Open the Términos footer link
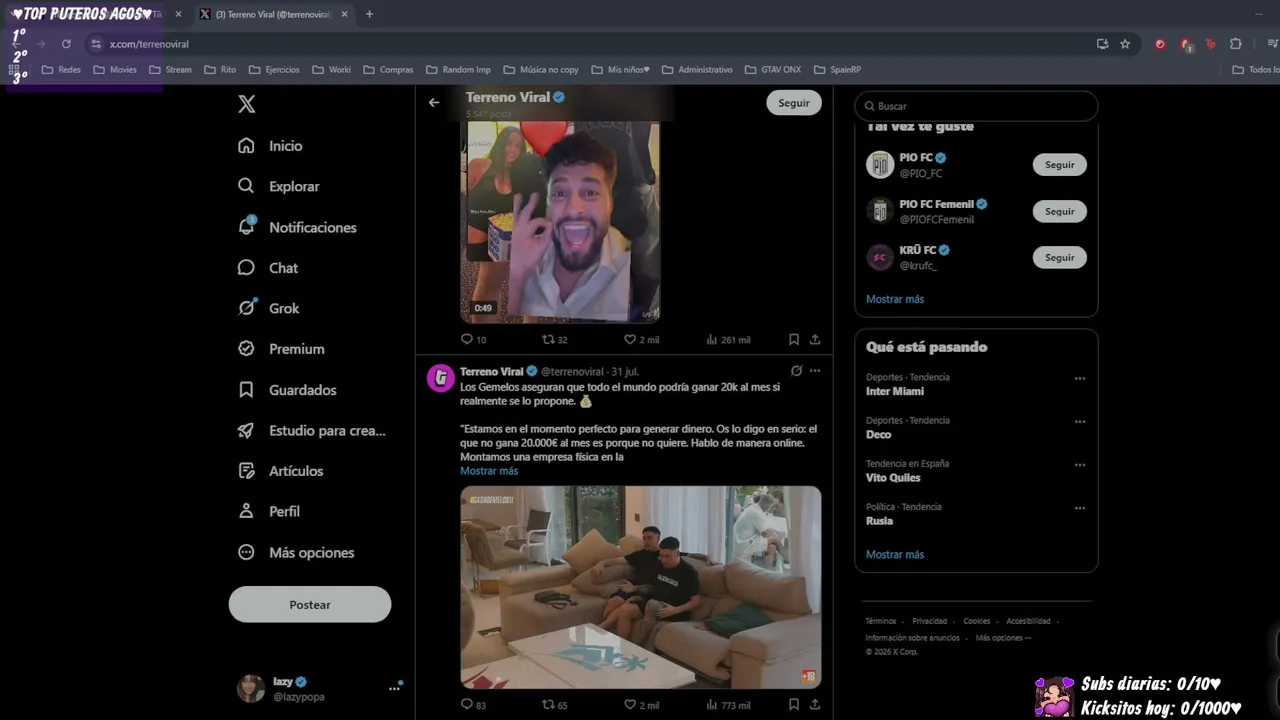This screenshot has height=720, width=1280. 881,621
